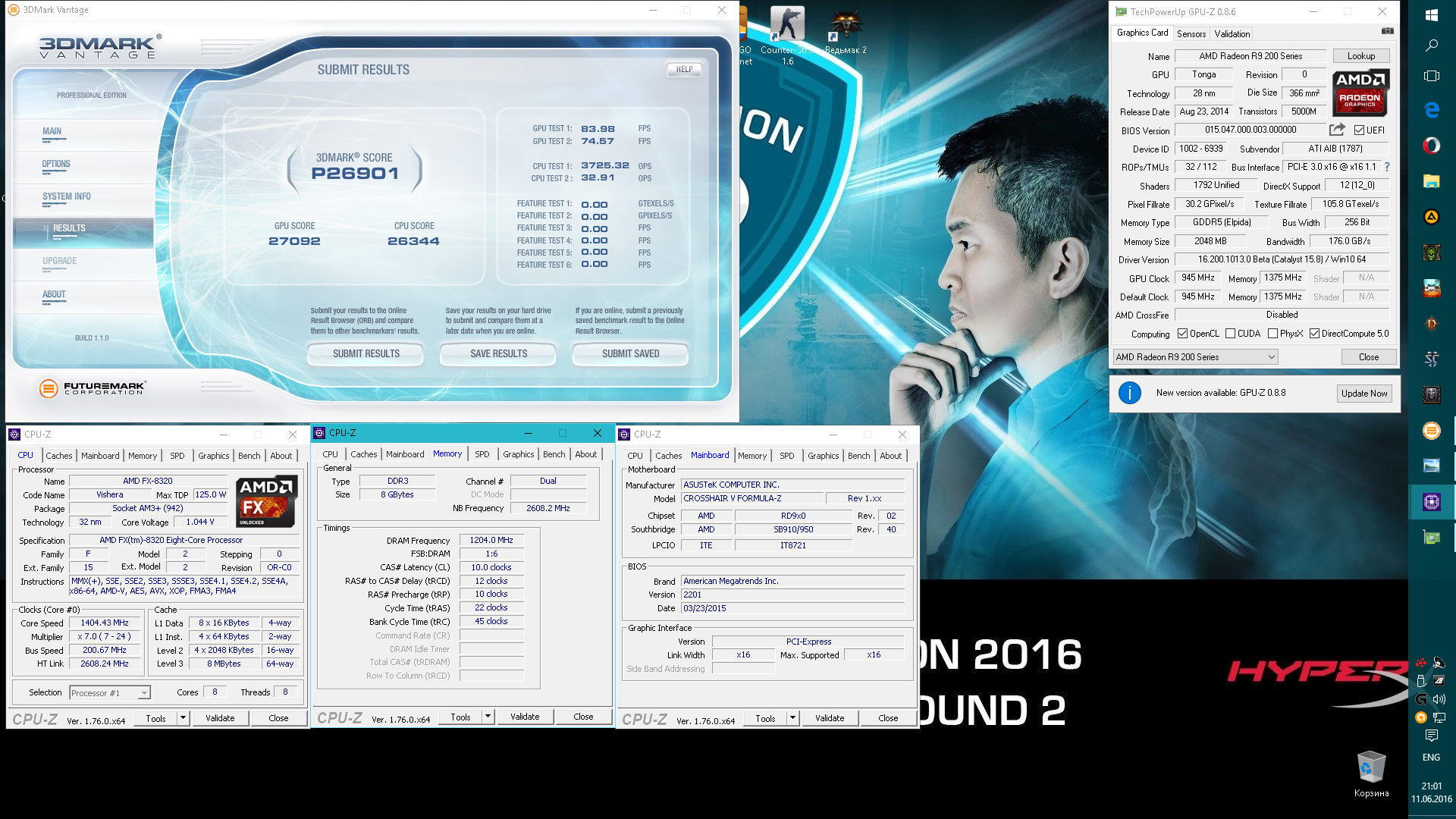Select OPTIONS in 3DMark Vantage sidebar
Viewport: 1456px width, 819px height.
[56, 164]
